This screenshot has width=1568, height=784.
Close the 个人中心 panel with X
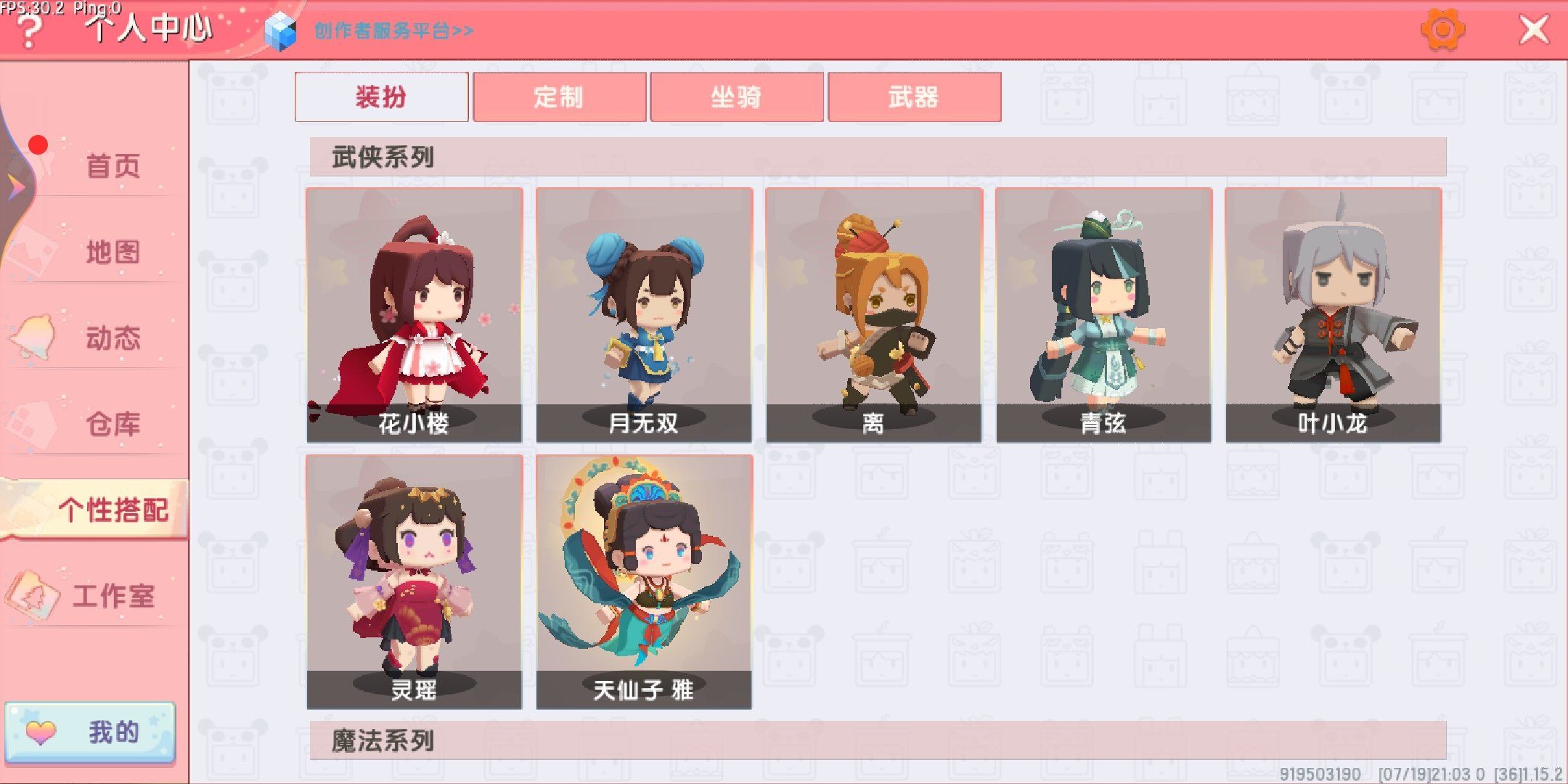(x=1533, y=30)
